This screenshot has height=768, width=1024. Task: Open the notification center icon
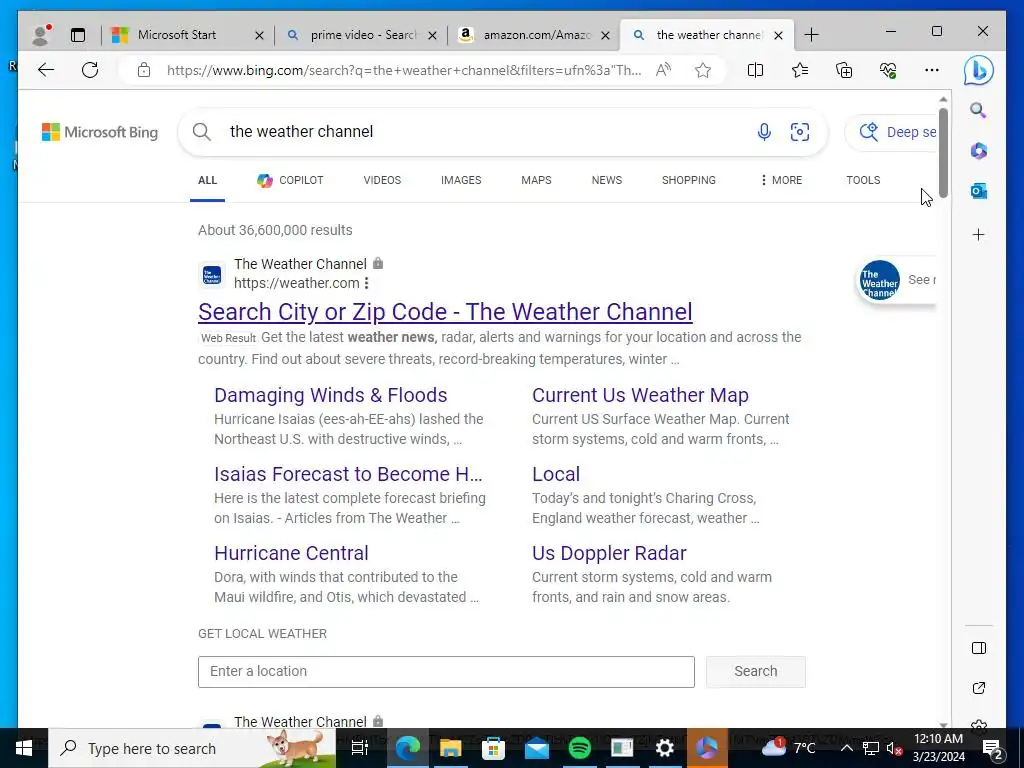click(992, 748)
